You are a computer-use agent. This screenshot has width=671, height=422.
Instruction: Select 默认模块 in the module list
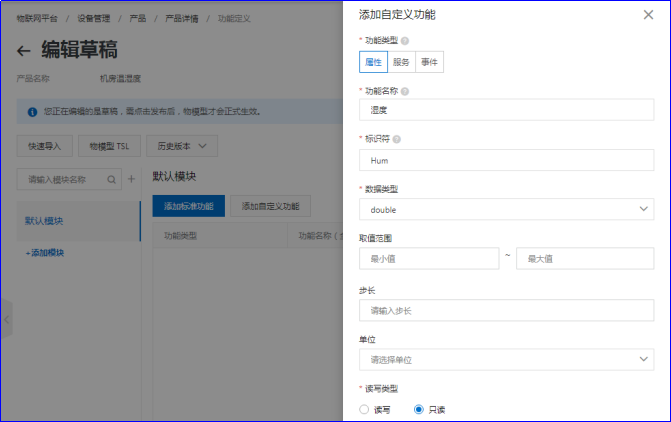pos(79,221)
